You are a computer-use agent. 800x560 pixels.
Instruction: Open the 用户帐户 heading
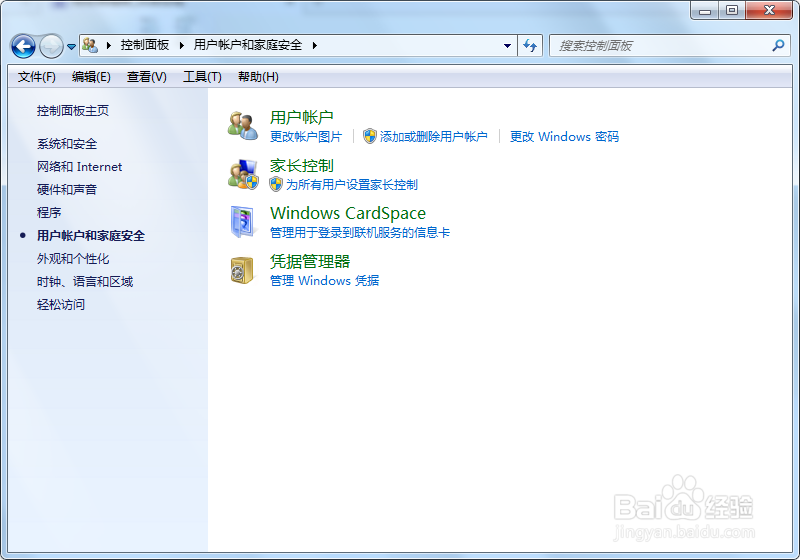pyautogui.click(x=302, y=117)
